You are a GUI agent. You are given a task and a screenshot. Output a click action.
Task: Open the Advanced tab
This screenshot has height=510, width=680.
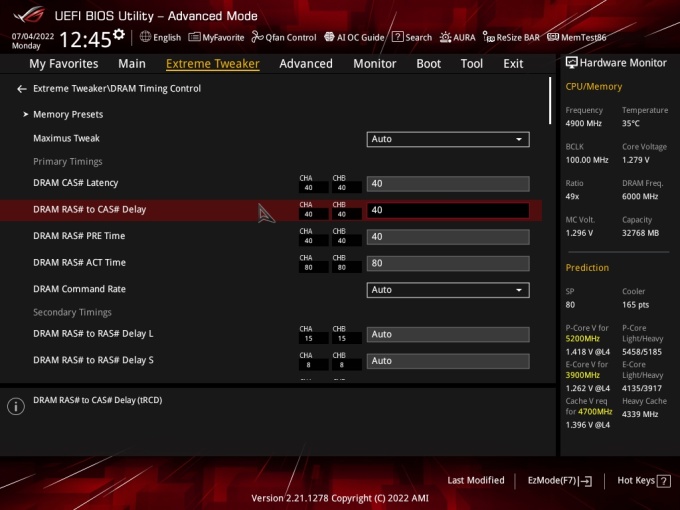point(306,64)
